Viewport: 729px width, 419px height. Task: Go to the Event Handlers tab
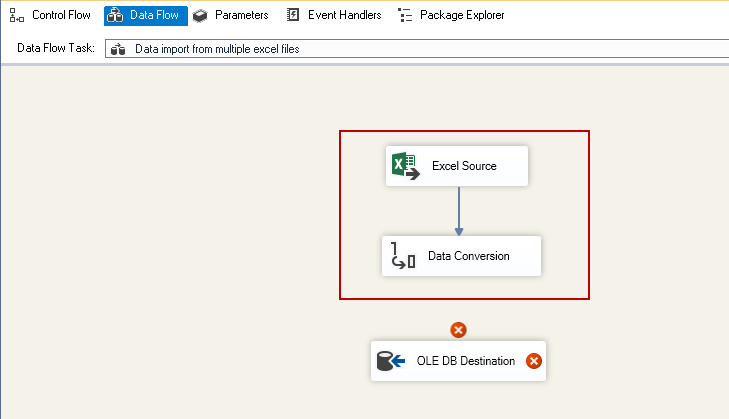(x=344, y=16)
